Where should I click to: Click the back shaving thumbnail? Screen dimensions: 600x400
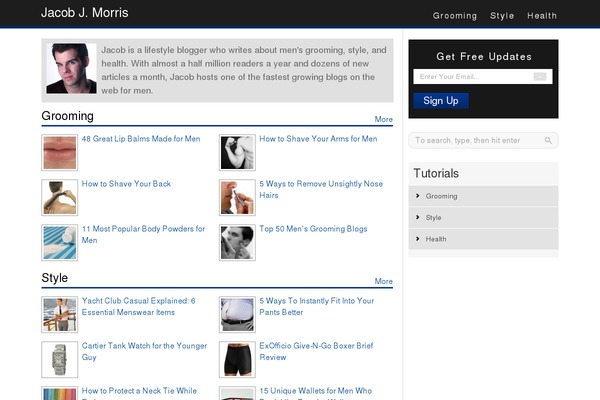coord(59,198)
